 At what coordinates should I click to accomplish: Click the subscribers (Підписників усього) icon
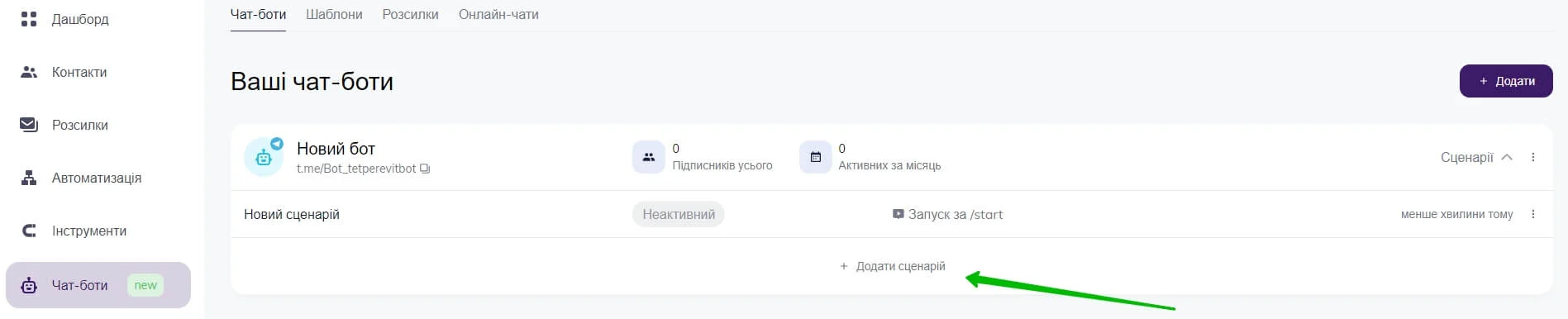(649, 157)
